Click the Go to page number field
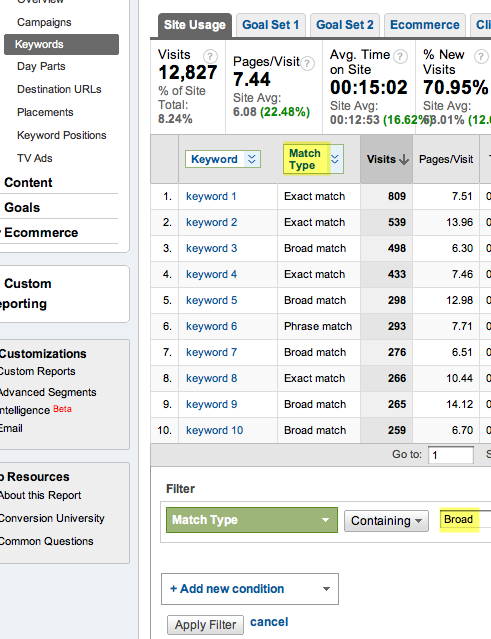The width and height of the screenshot is (491, 639). pyautogui.click(x=451, y=455)
